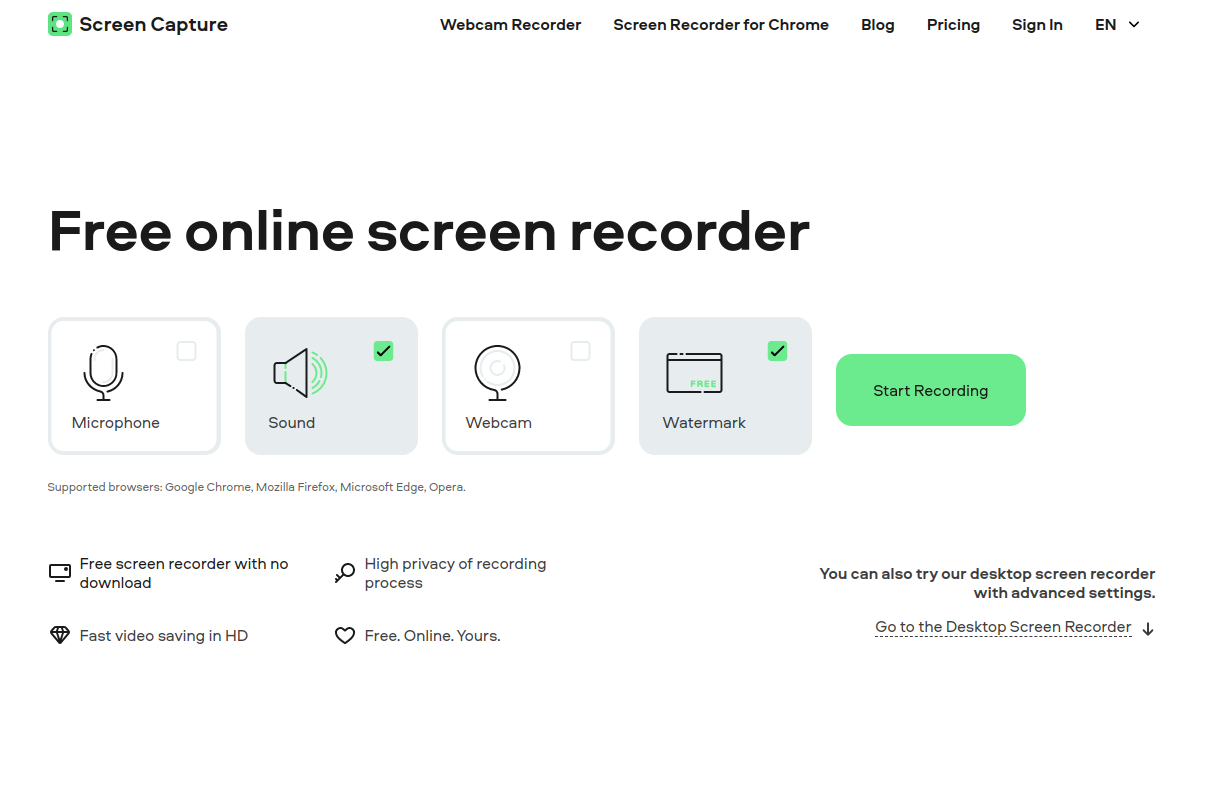The width and height of the screenshot is (1232, 788).
Task: Click the monitor icon beside no-download text
Action: click(x=59, y=572)
